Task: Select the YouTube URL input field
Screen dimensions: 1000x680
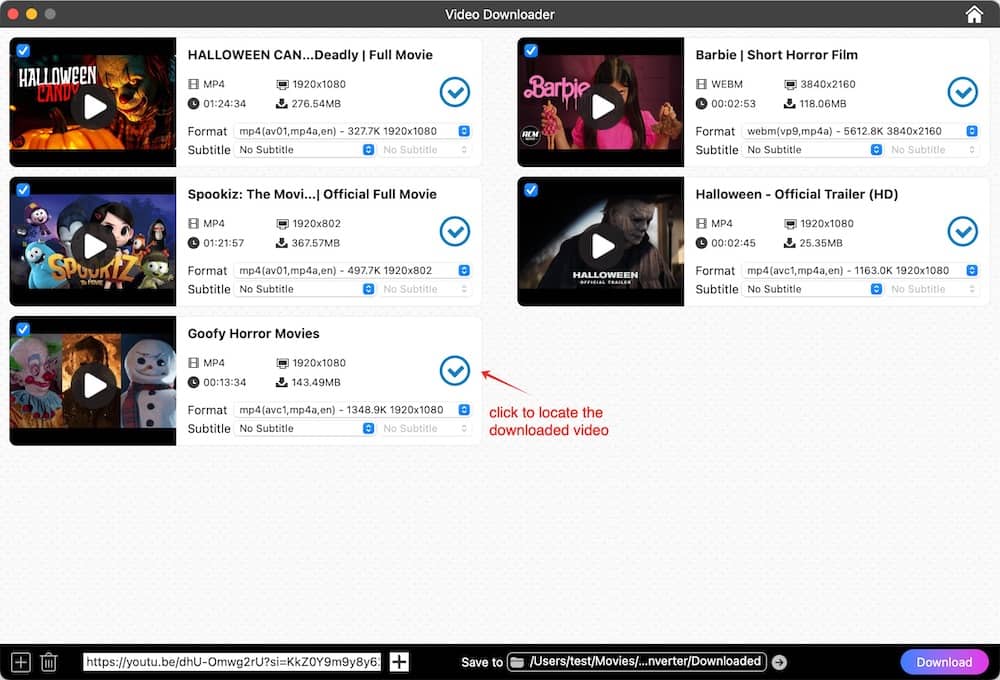Action: (230, 661)
